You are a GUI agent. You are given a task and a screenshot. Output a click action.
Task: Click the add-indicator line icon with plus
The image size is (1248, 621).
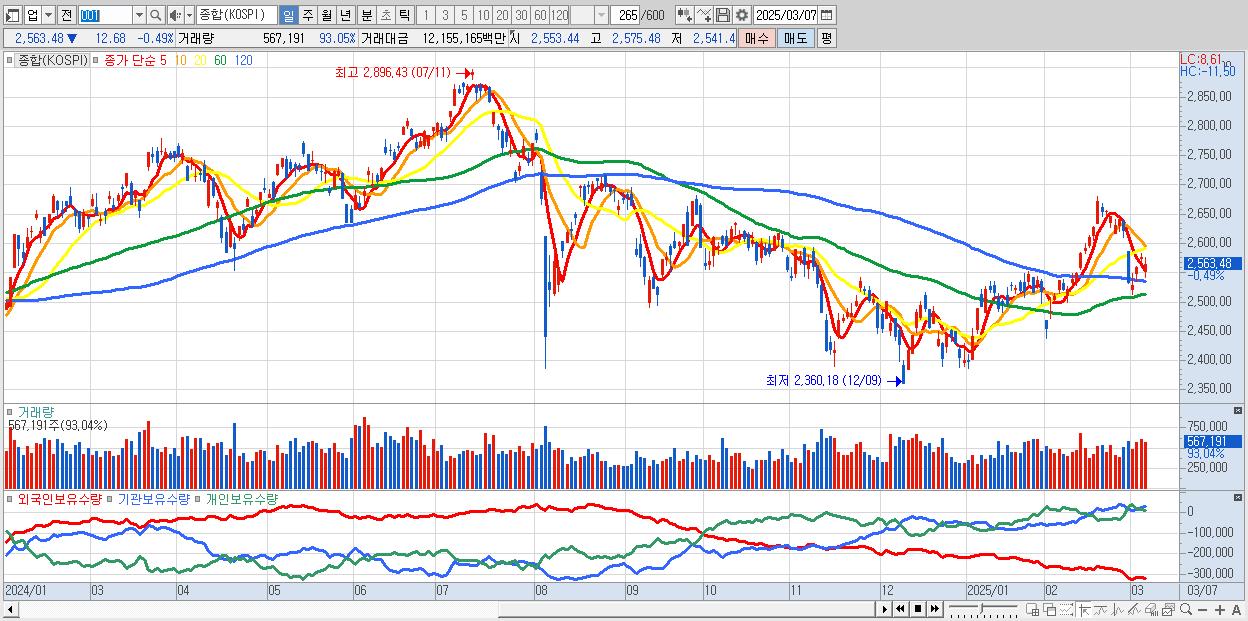coord(704,15)
